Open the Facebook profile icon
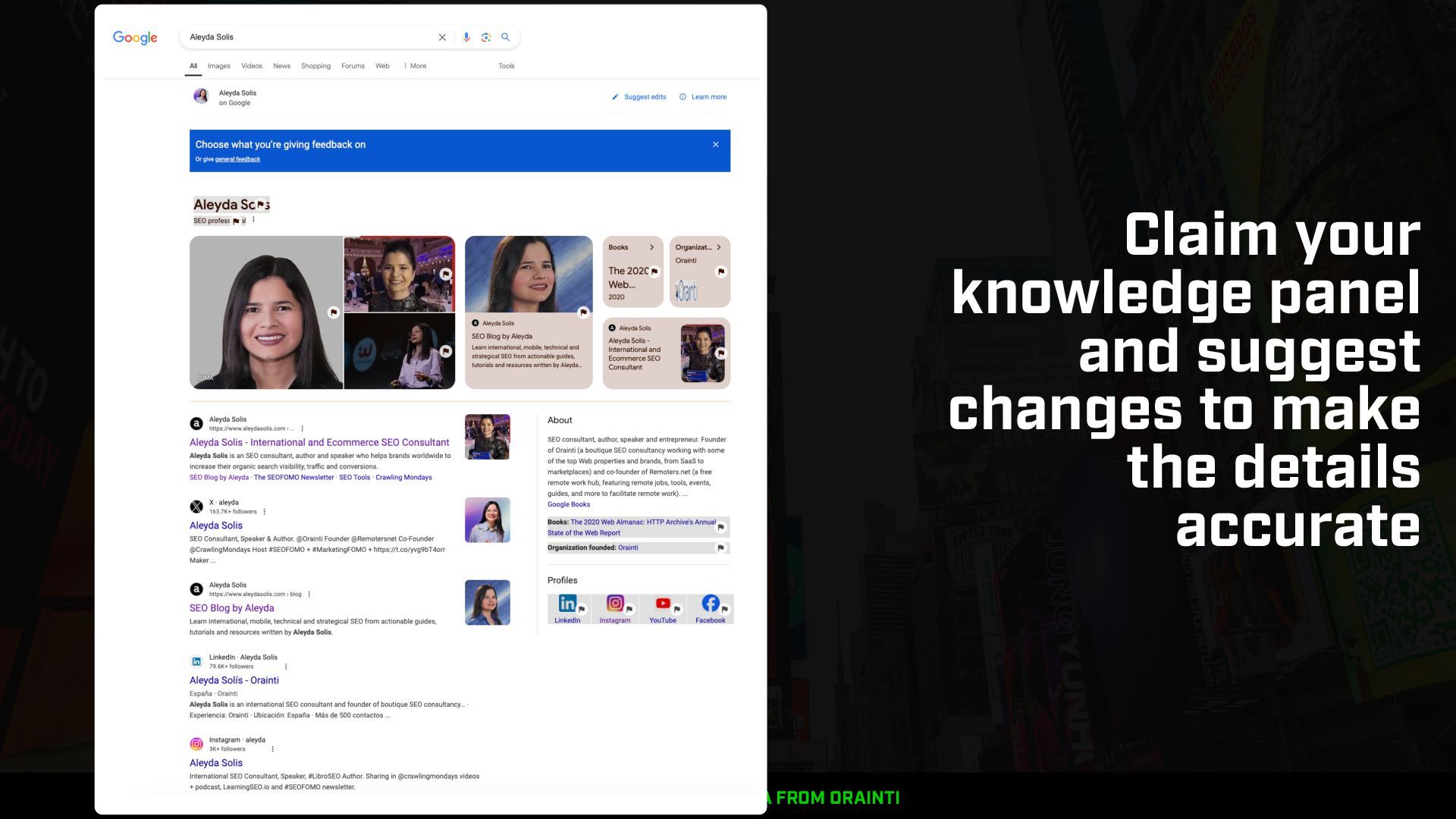This screenshot has width=1456, height=819. point(711,604)
